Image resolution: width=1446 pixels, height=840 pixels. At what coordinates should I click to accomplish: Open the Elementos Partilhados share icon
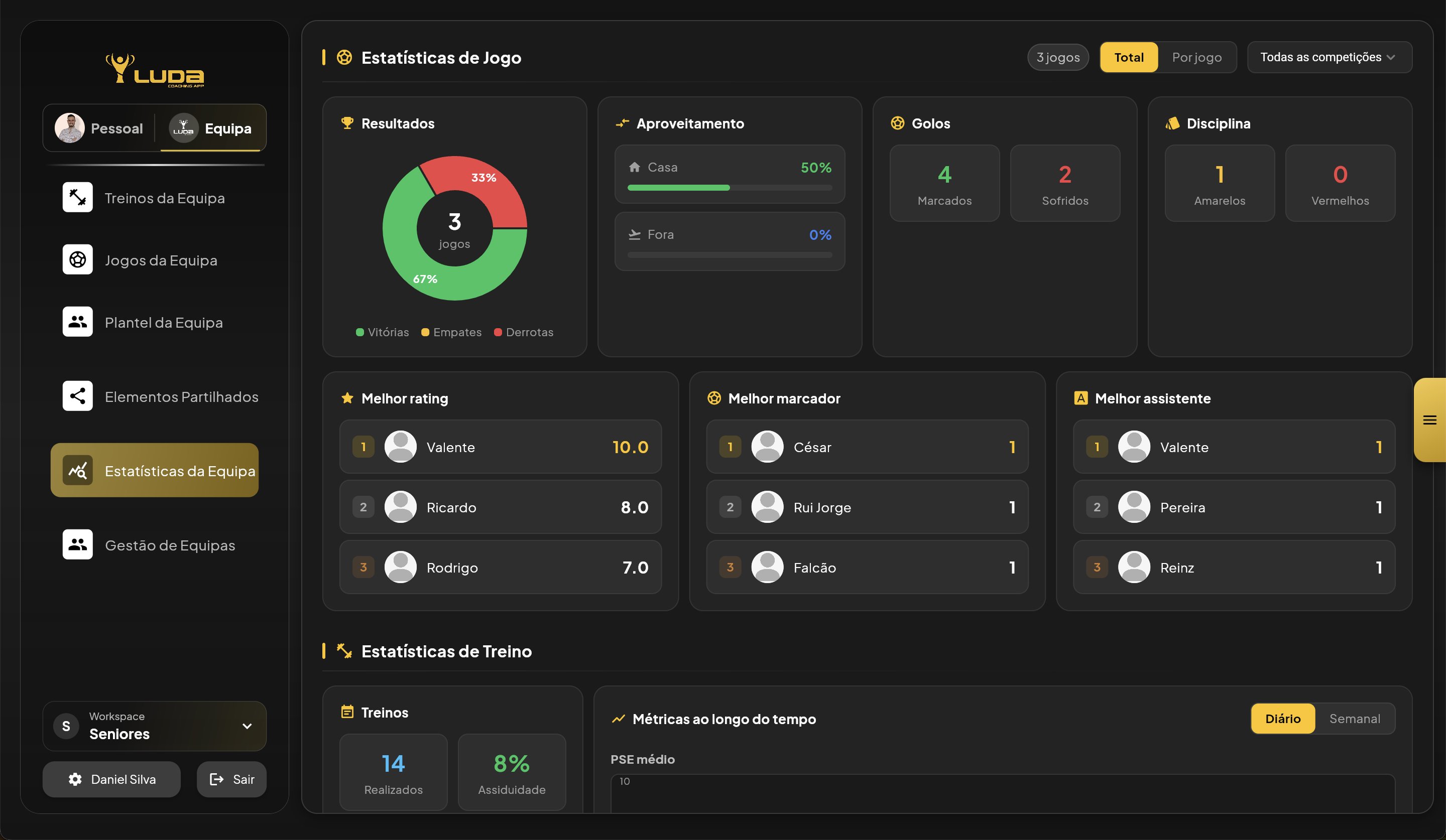pos(77,395)
